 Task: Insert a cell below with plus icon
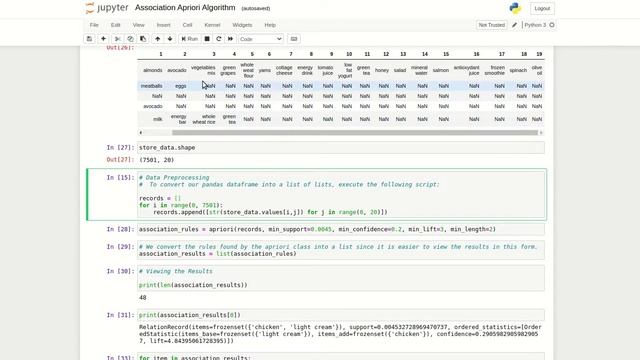103,39
